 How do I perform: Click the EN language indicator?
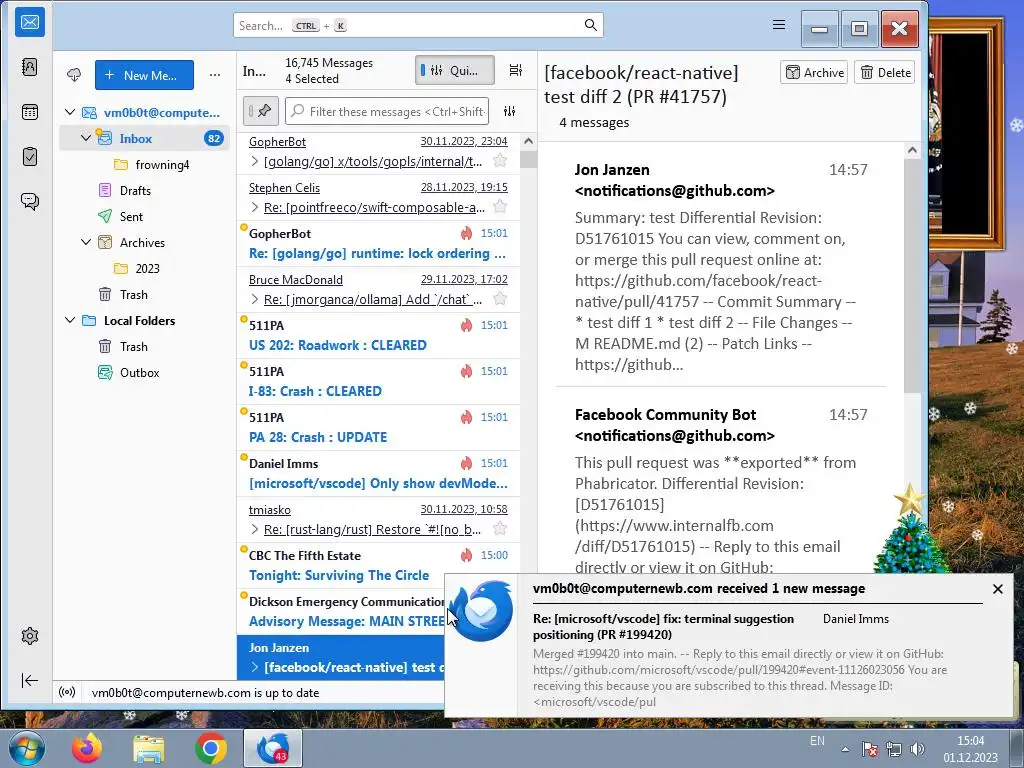817,741
